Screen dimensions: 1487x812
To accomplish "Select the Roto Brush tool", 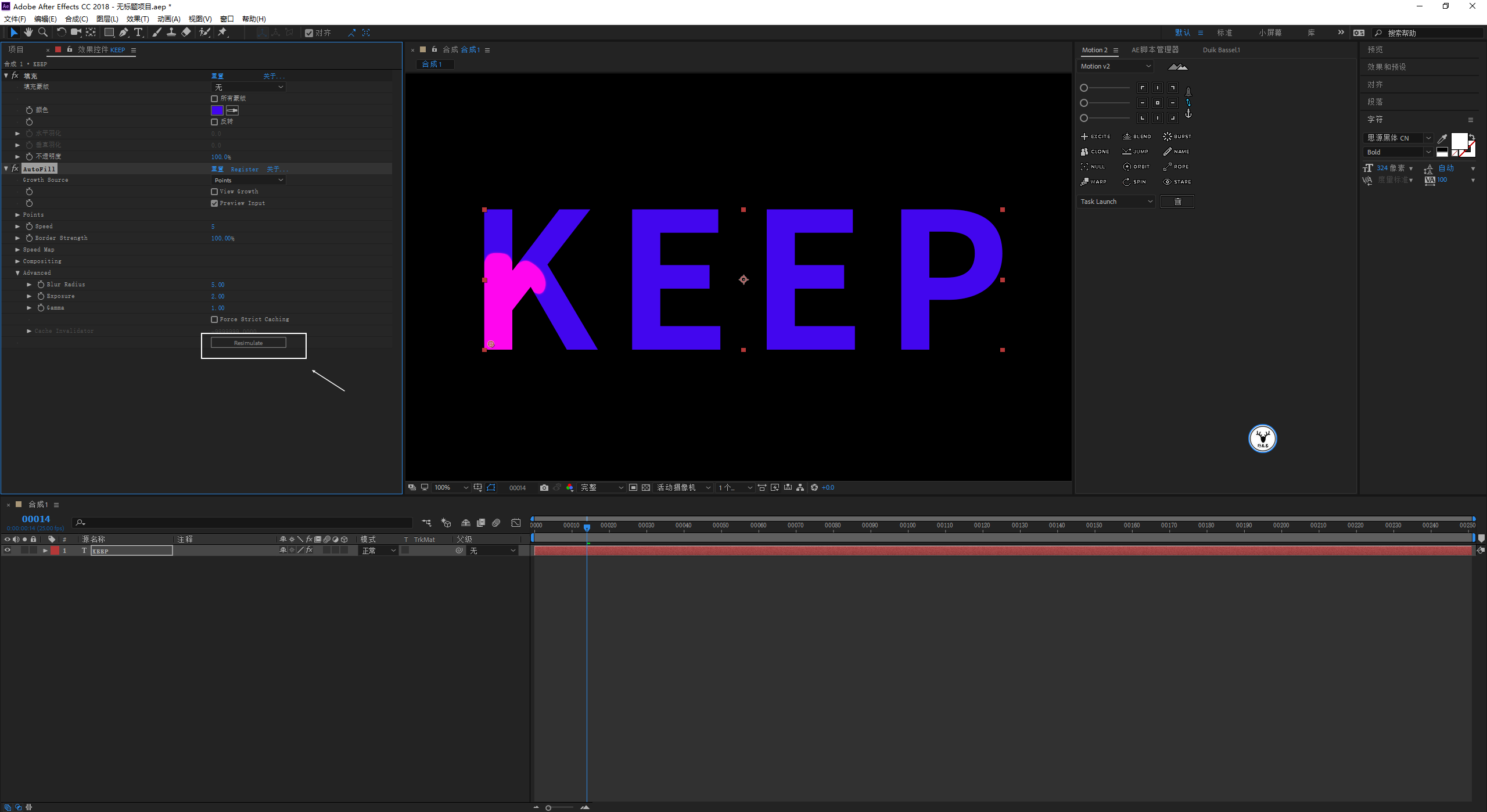I will click(204, 33).
